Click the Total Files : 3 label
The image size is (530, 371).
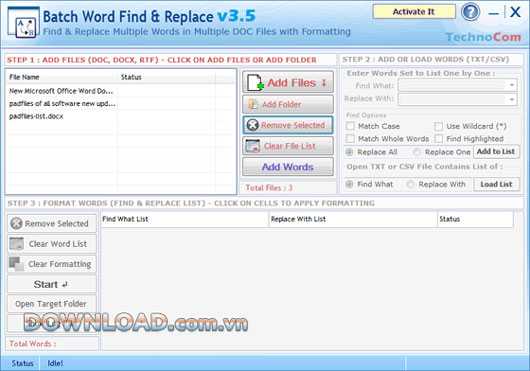269,188
